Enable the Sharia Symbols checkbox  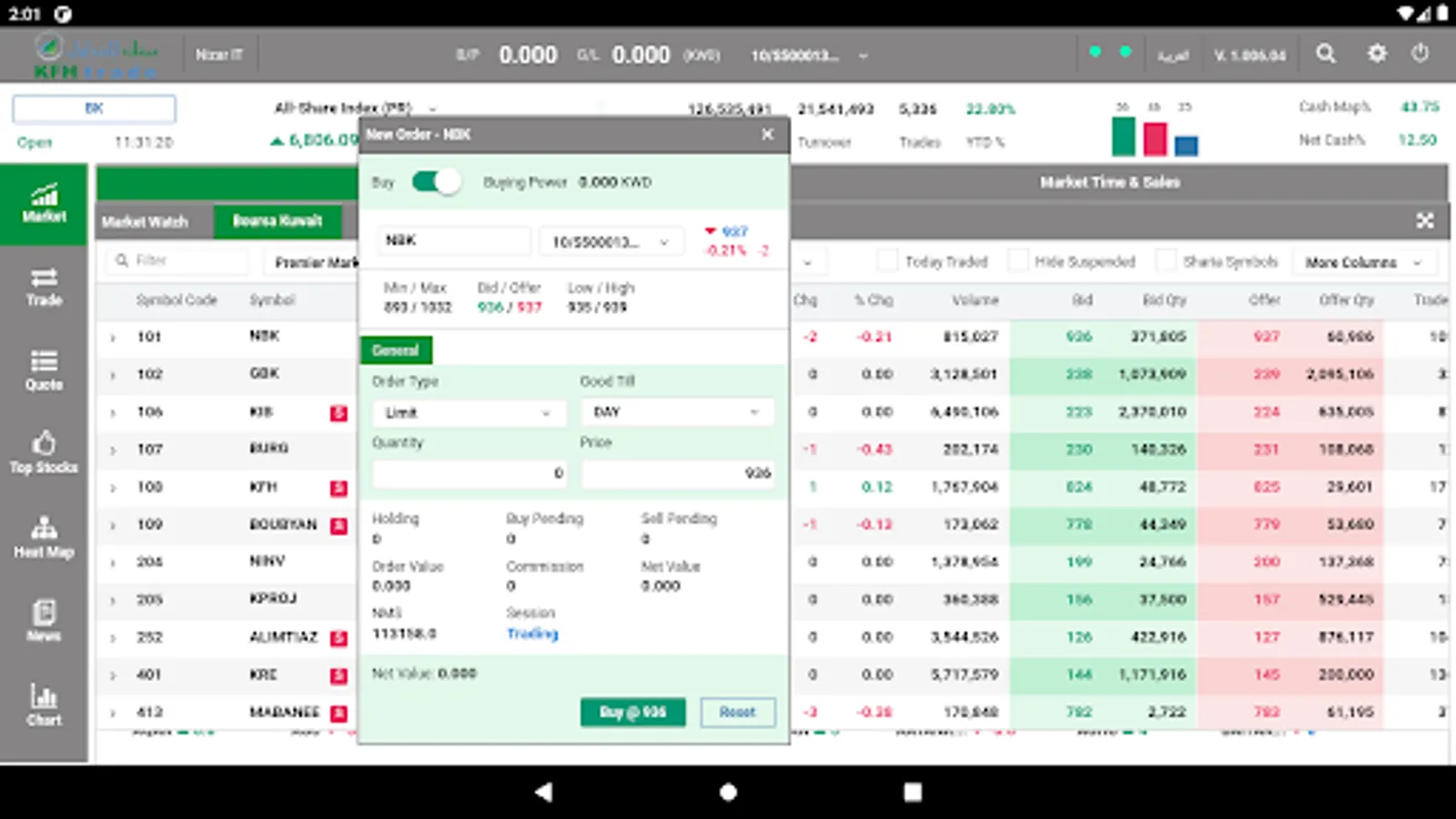pos(1166,261)
